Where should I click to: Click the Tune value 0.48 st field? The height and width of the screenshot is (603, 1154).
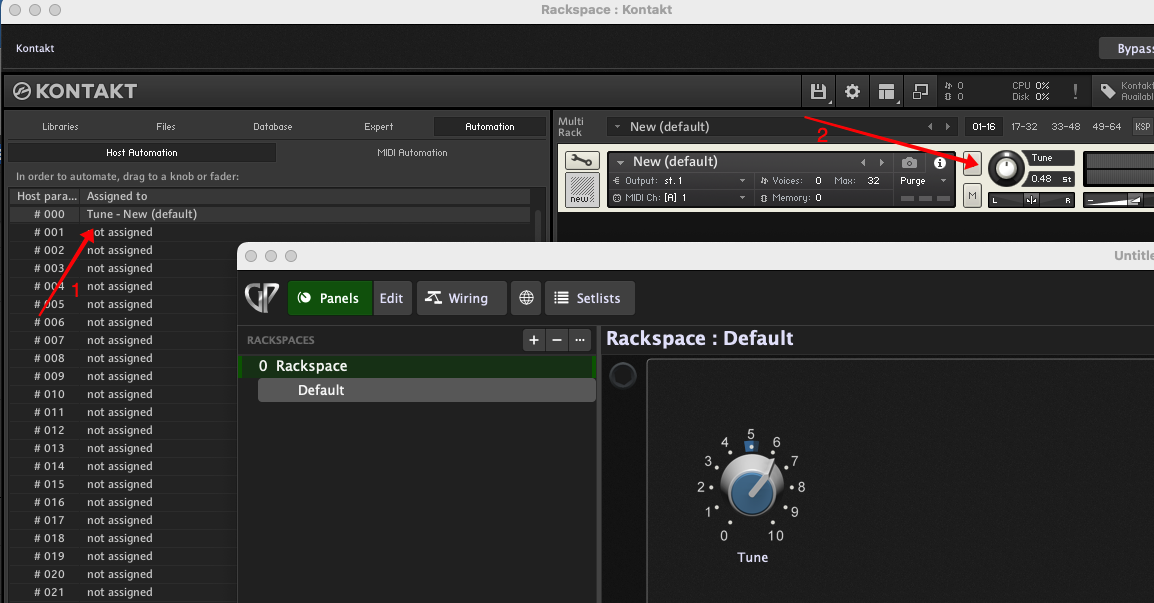1050,179
